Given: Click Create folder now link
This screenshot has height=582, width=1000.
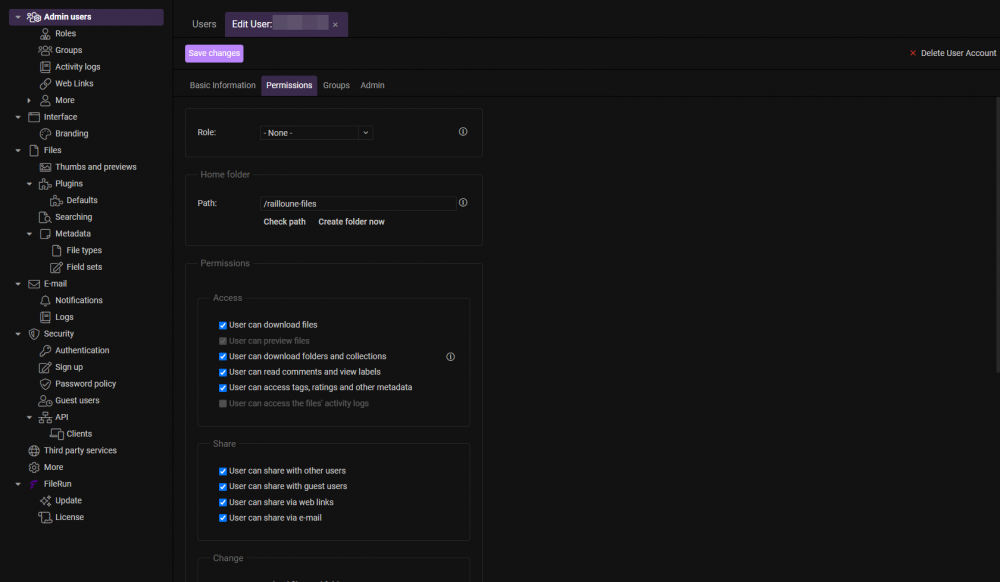Looking at the screenshot, I should (351, 222).
